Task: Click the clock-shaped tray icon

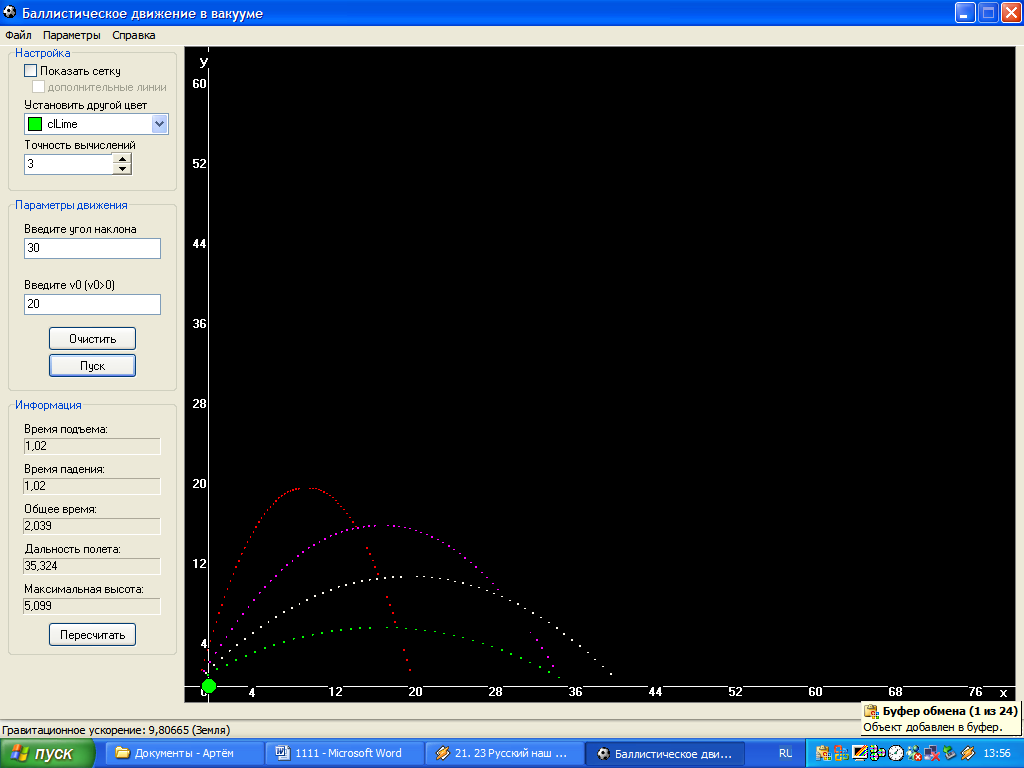Action: 896,753
